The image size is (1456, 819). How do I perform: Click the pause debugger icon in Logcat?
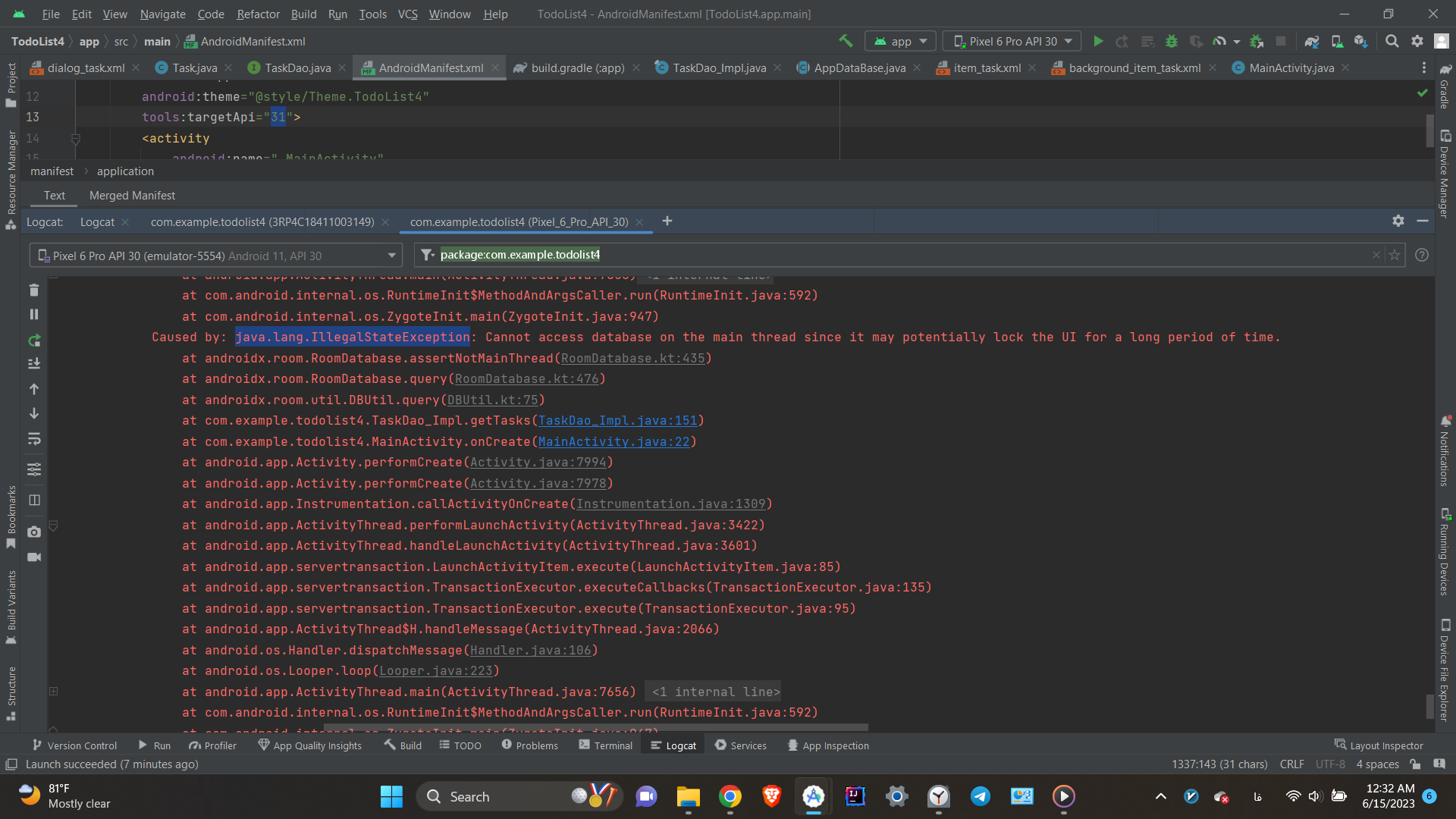34,314
